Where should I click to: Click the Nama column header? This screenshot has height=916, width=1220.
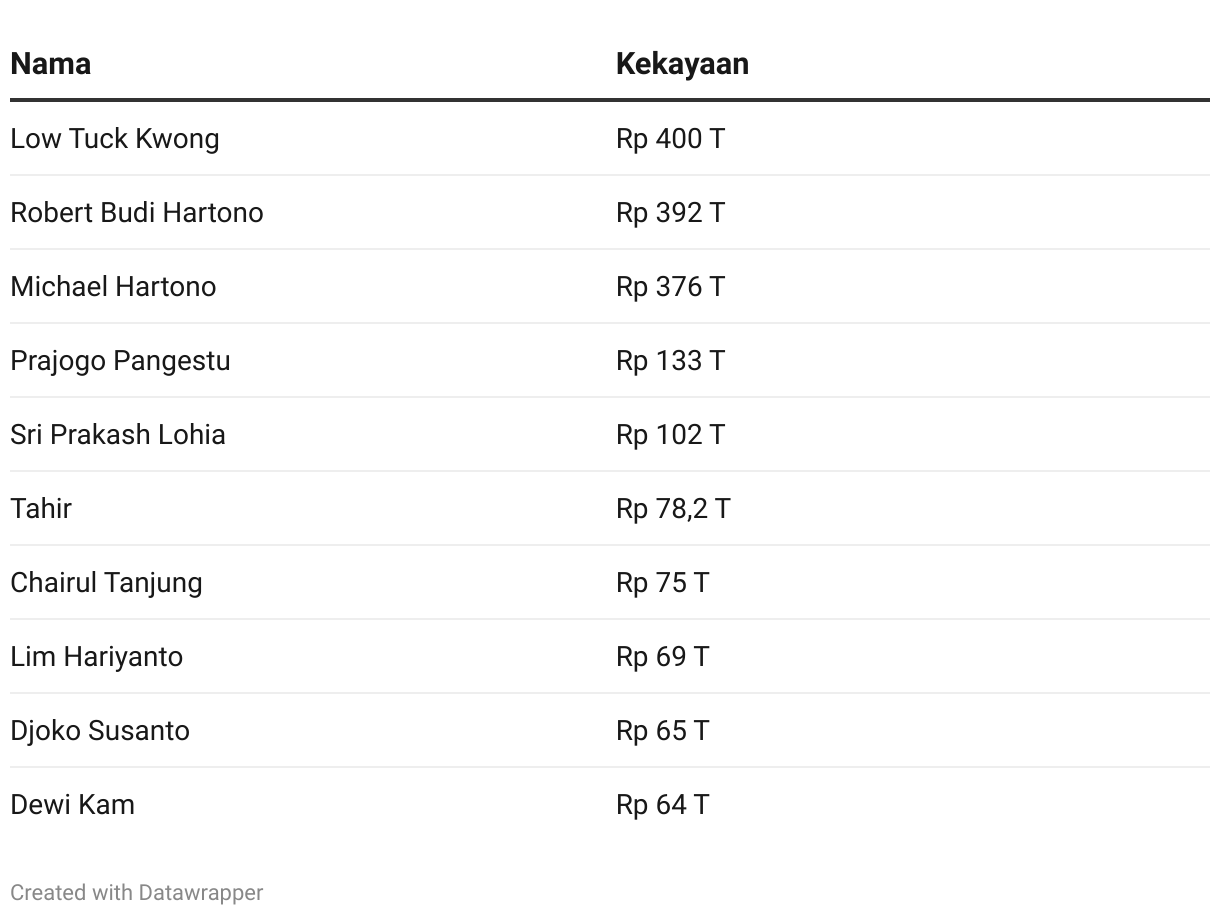(50, 63)
